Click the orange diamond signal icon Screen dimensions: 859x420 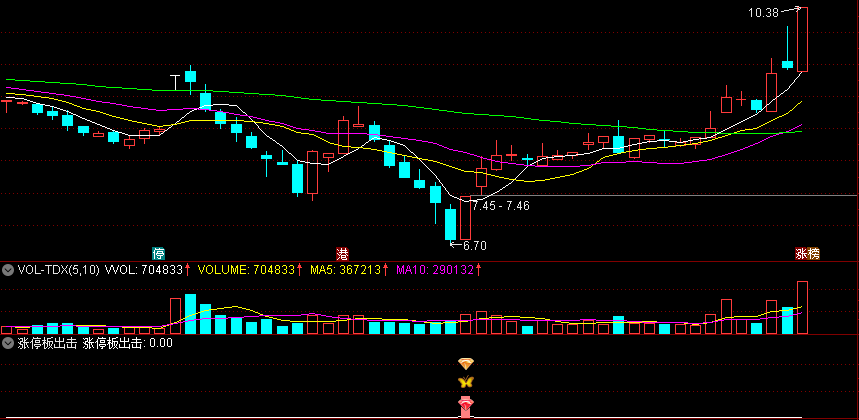point(466,364)
